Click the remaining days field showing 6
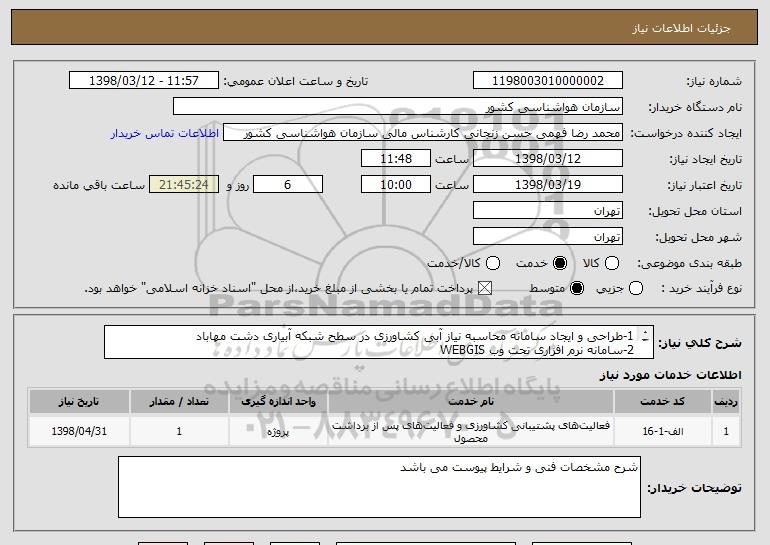 click(x=288, y=185)
